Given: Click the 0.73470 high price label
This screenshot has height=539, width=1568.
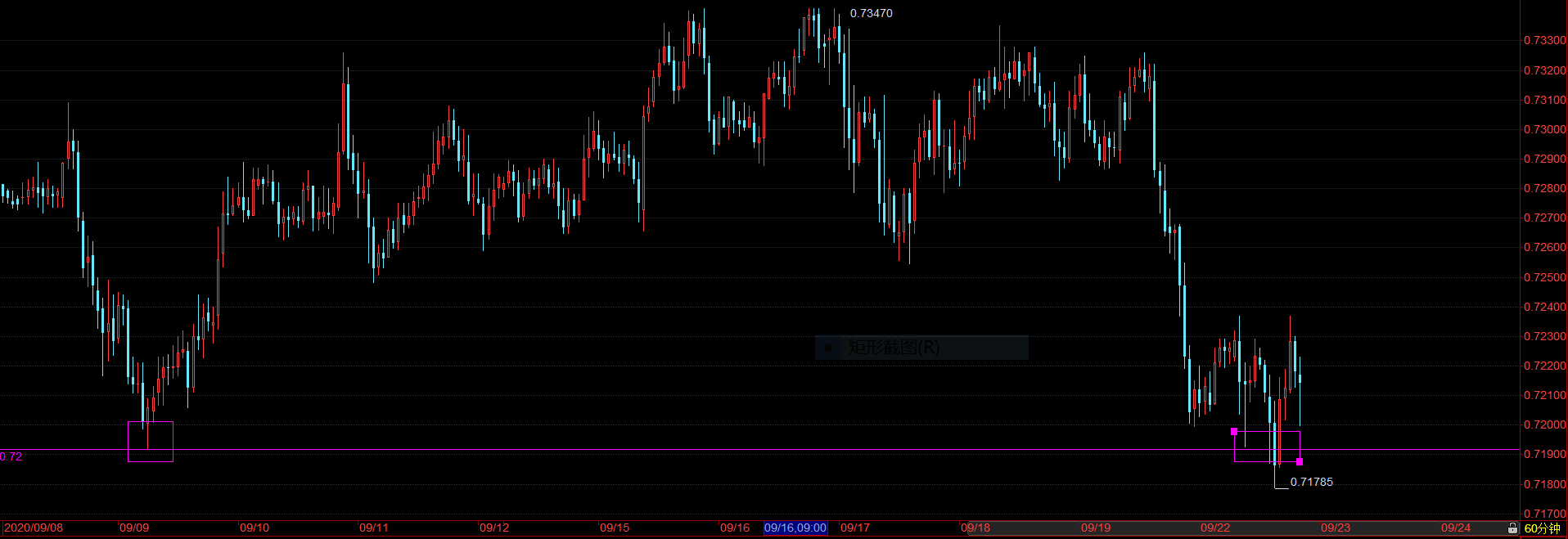Looking at the screenshot, I should 871,13.
